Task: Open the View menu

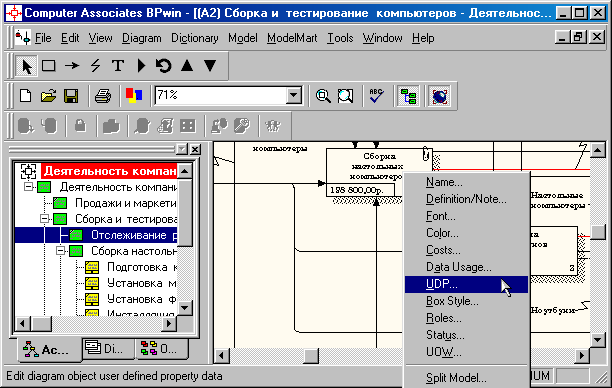Action: pyautogui.click(x=100, y=38)
